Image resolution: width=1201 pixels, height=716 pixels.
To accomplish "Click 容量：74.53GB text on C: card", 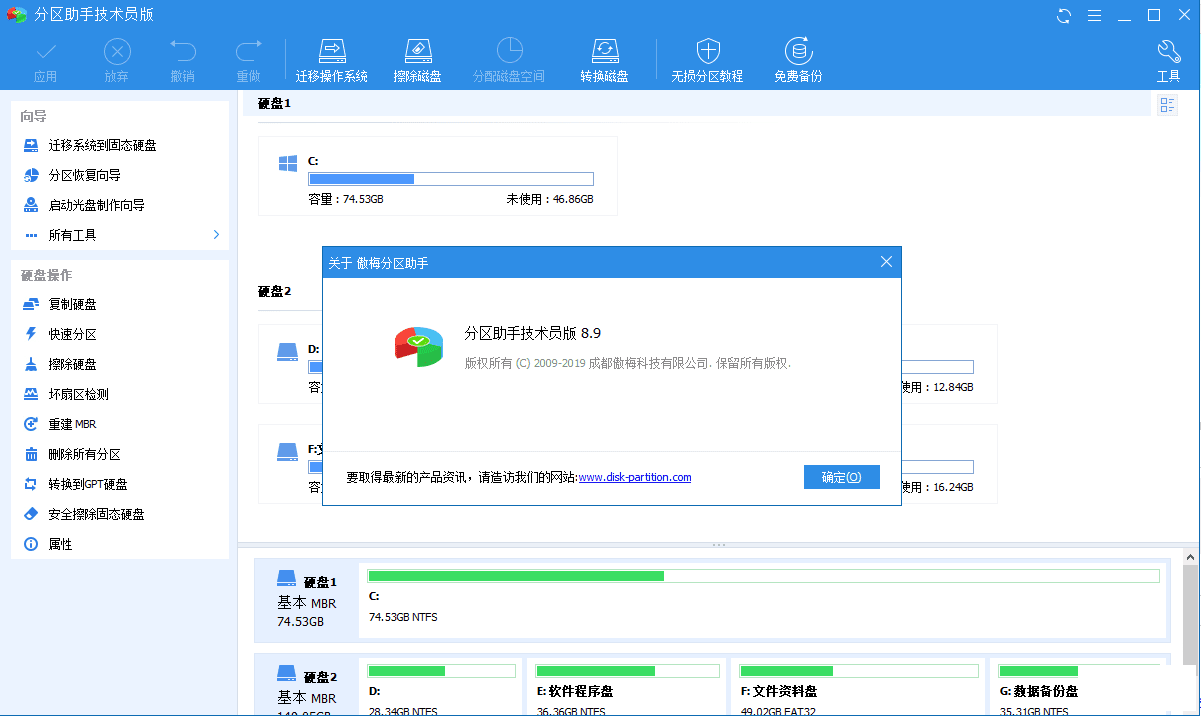I will pos(346,199).
